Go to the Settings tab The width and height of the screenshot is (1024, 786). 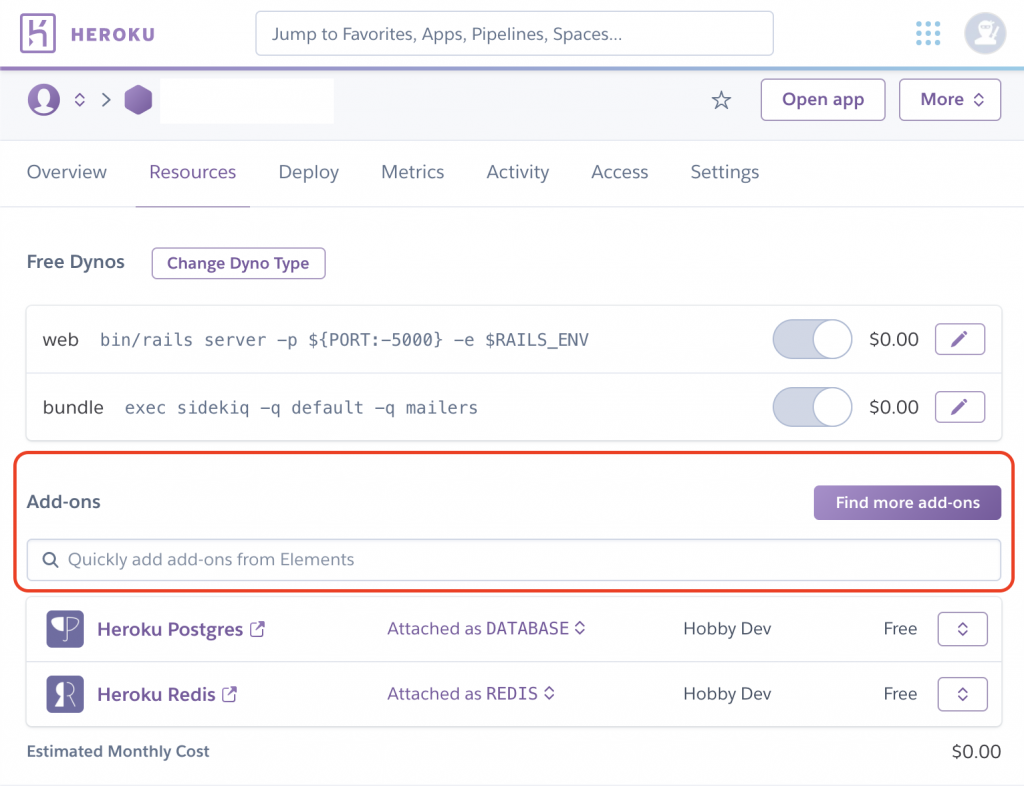[724, 172]
